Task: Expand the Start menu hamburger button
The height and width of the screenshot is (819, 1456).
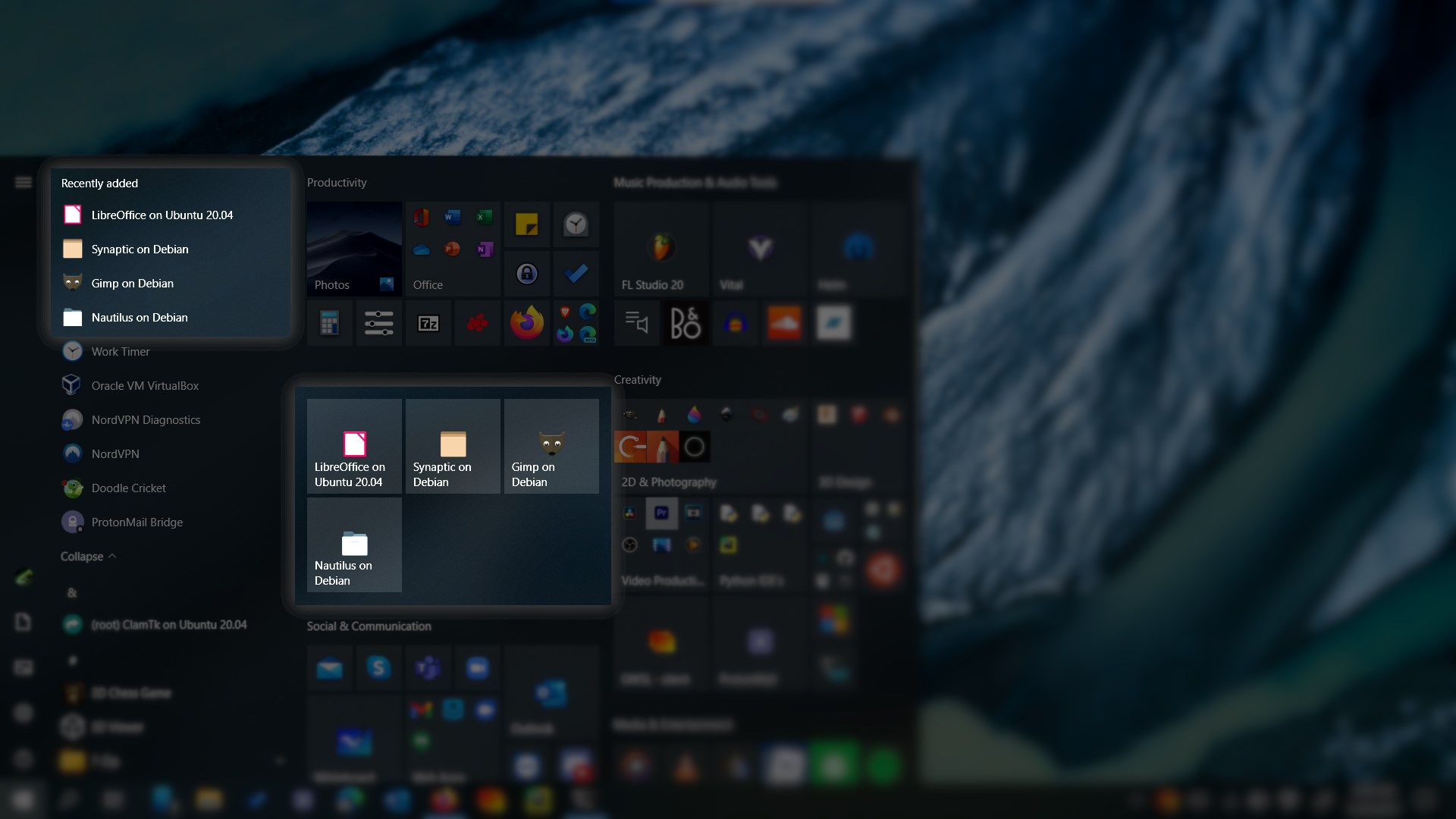Action: pos(23,182)
